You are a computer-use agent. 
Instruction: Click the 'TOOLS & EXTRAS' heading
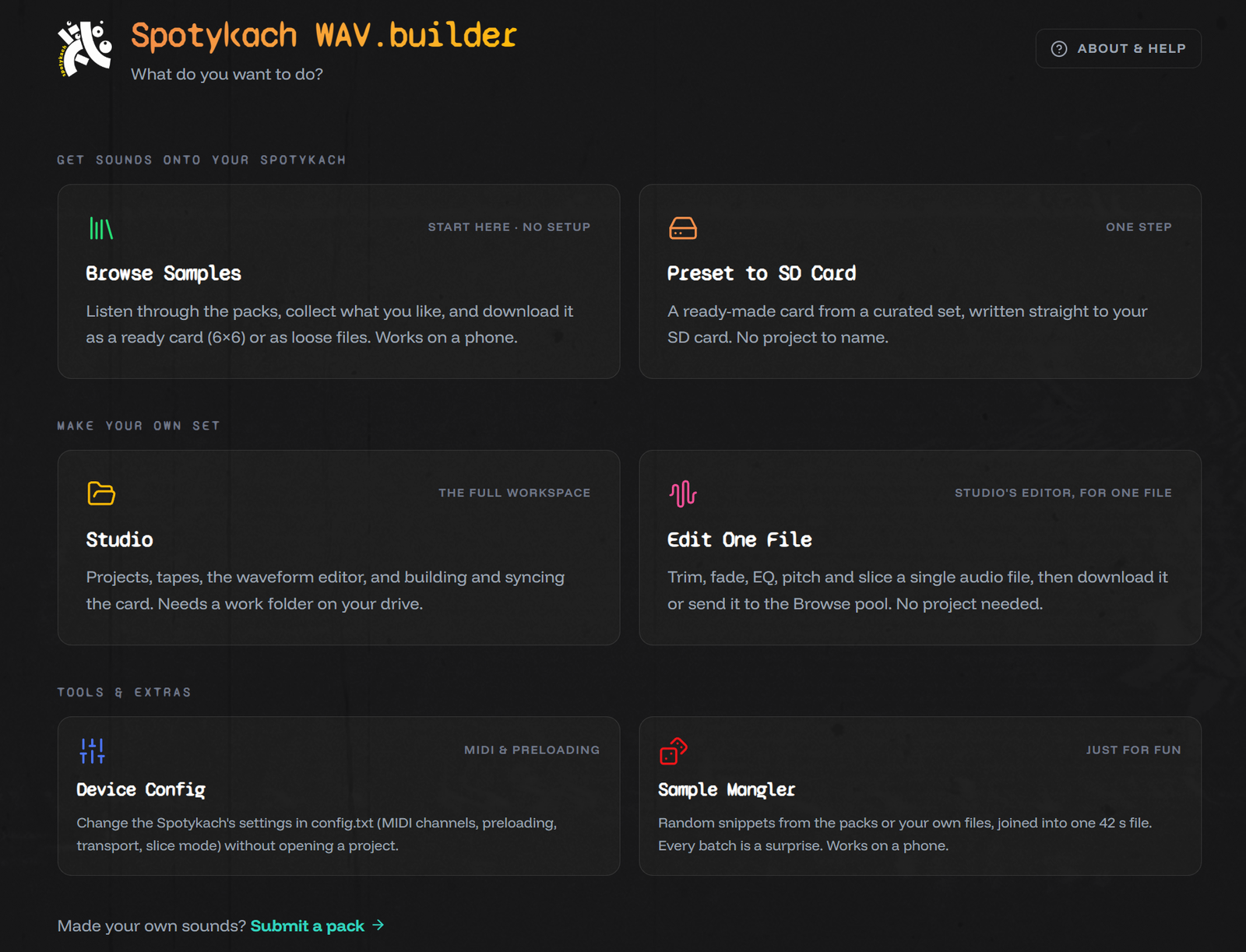[124, 692]
